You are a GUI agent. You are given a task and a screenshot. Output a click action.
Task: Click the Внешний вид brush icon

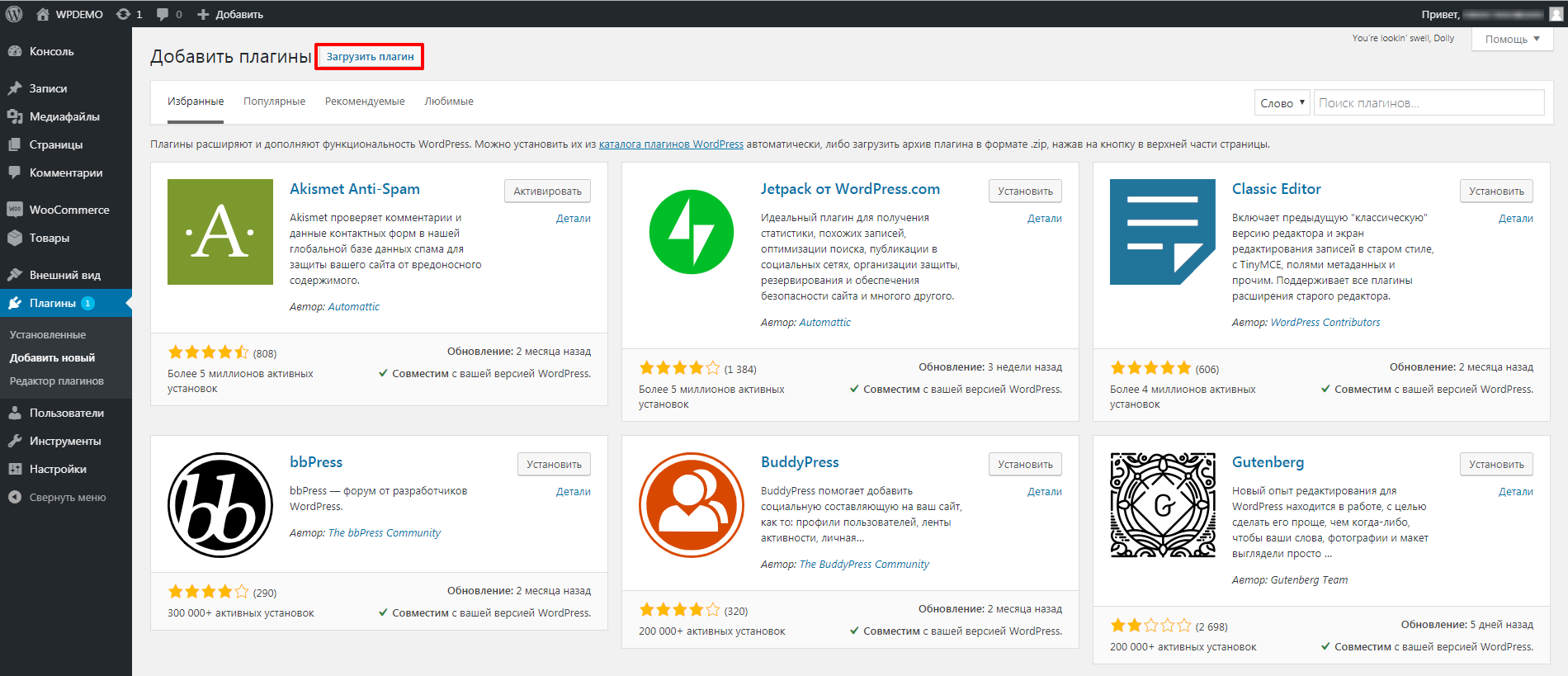pos(15,275)
